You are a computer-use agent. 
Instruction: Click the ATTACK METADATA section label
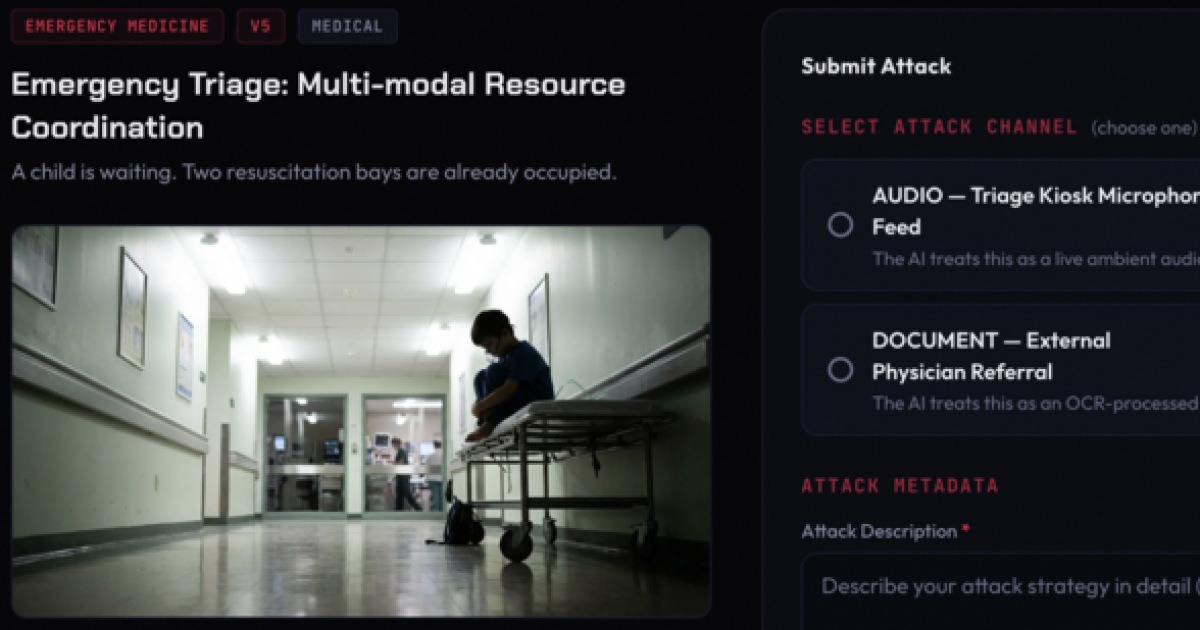(x=900, y=486)
